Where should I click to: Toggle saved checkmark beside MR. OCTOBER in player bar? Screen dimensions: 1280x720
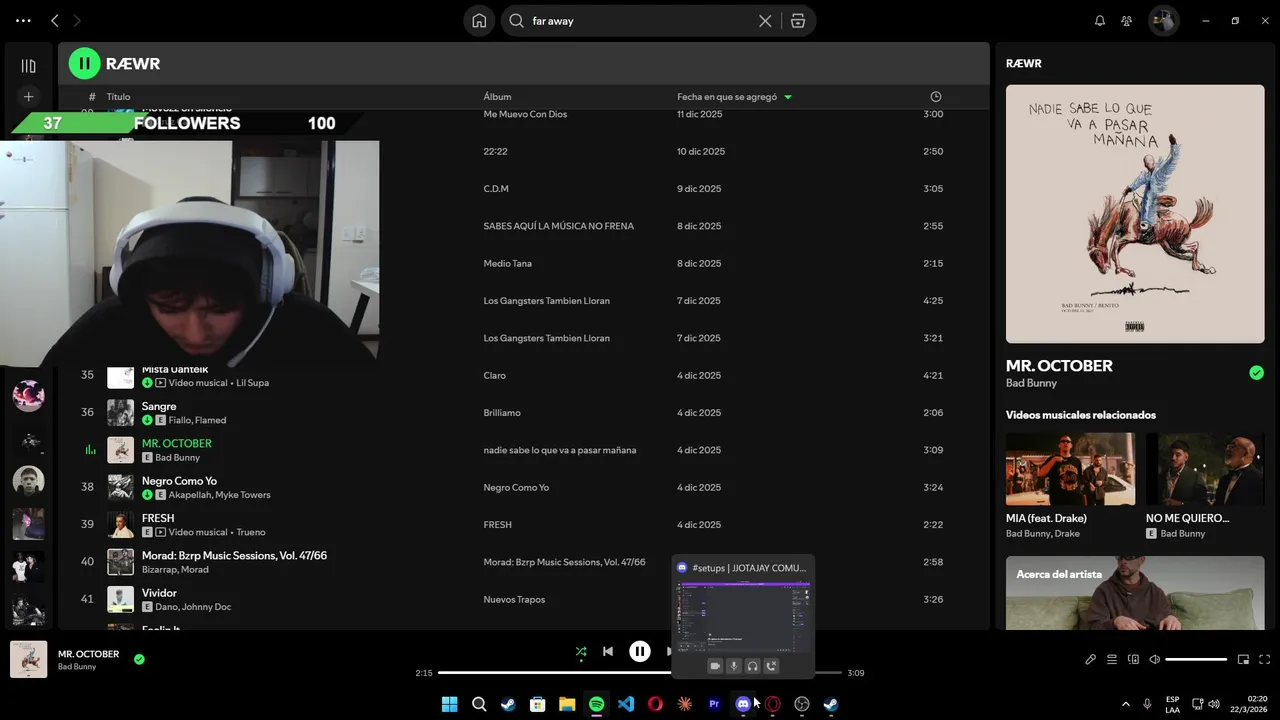139,659
